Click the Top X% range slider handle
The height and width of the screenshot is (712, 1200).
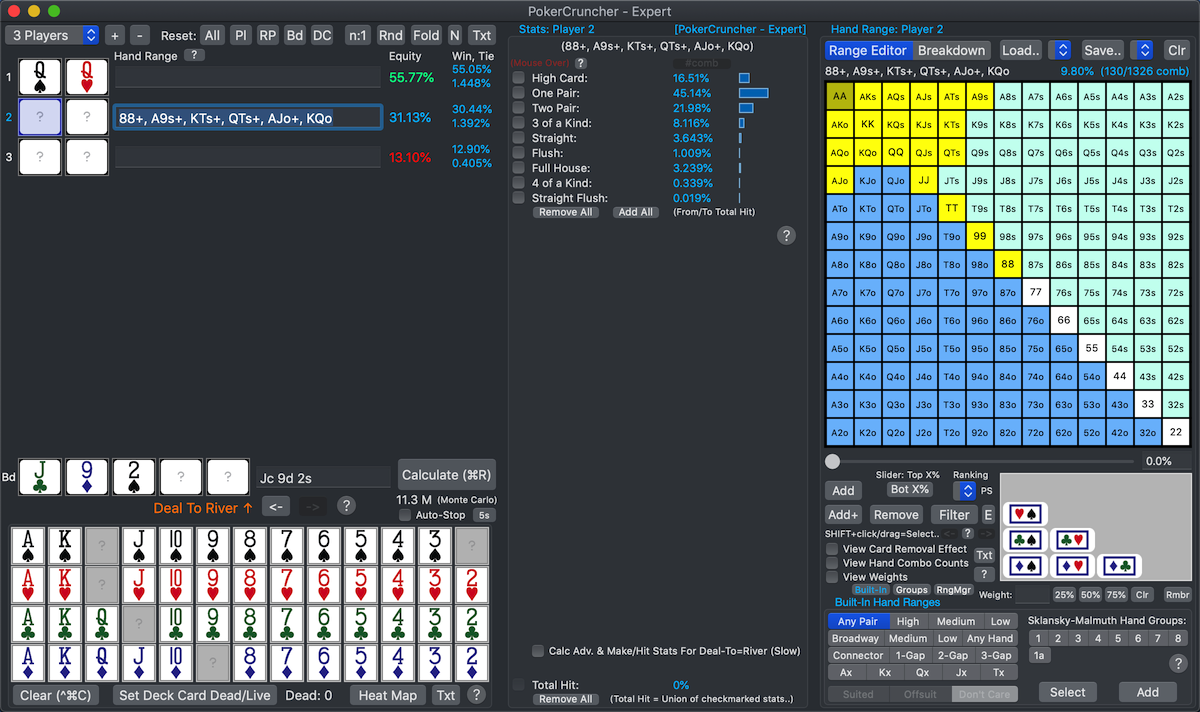tap(832, 461)
